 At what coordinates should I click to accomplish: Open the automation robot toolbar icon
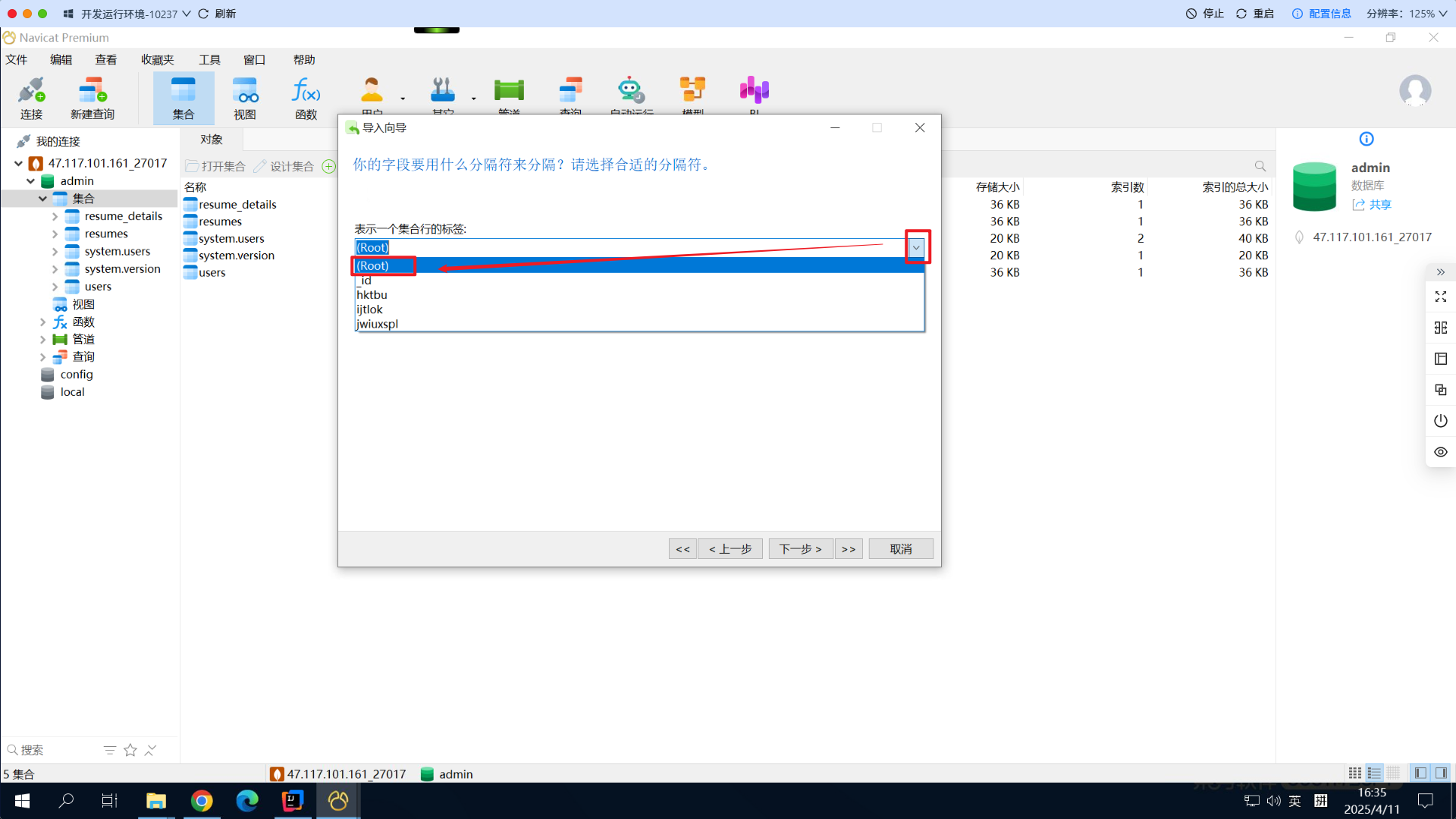(x=630, y=90)
